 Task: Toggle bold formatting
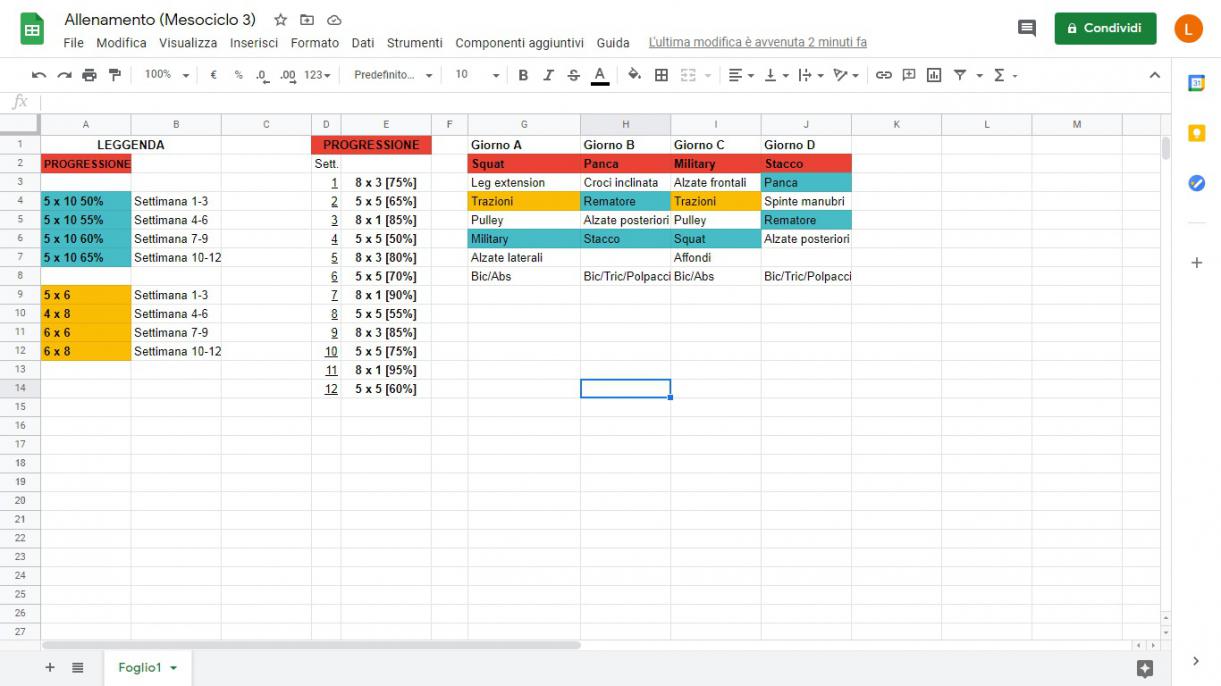click(x=522, y=75)
